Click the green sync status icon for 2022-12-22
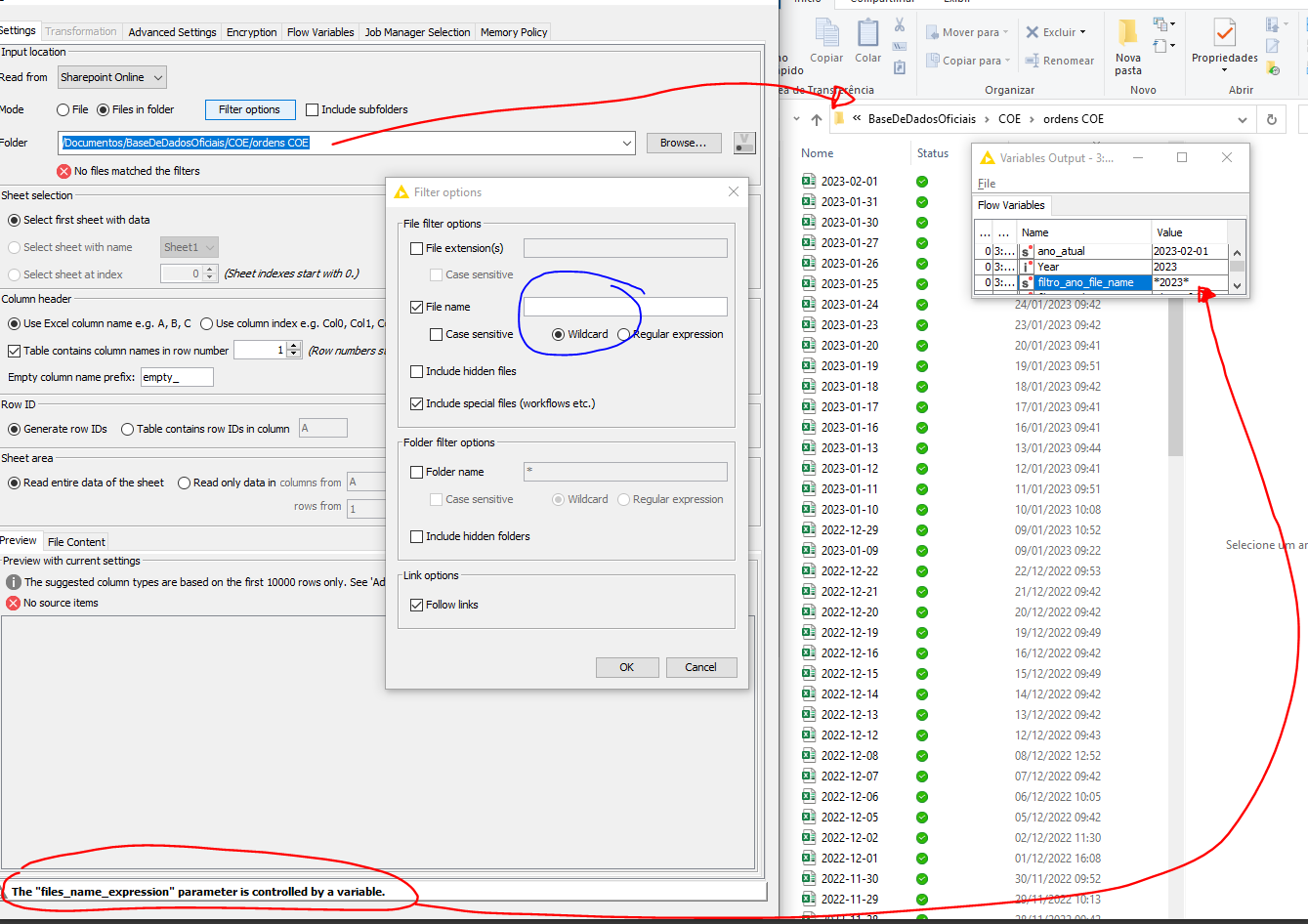Image resolution: width=1308 pixels, height=924 pixels. pos(921,571)
